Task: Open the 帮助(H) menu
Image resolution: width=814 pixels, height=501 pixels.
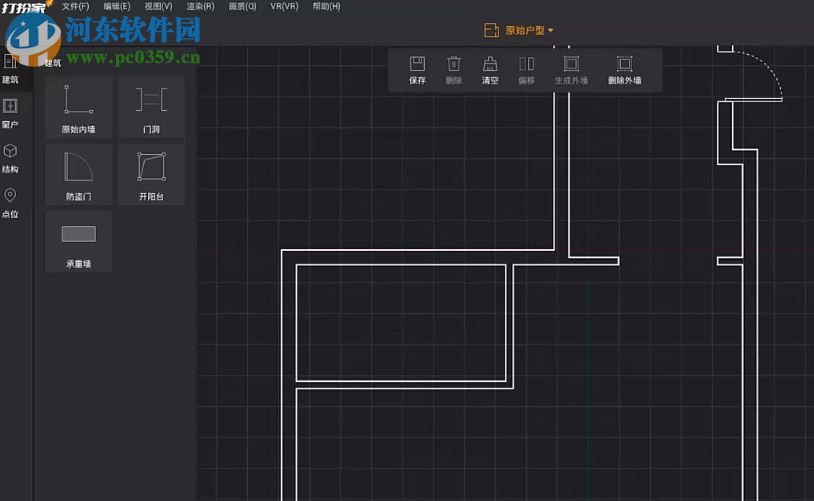Action: 327,6
